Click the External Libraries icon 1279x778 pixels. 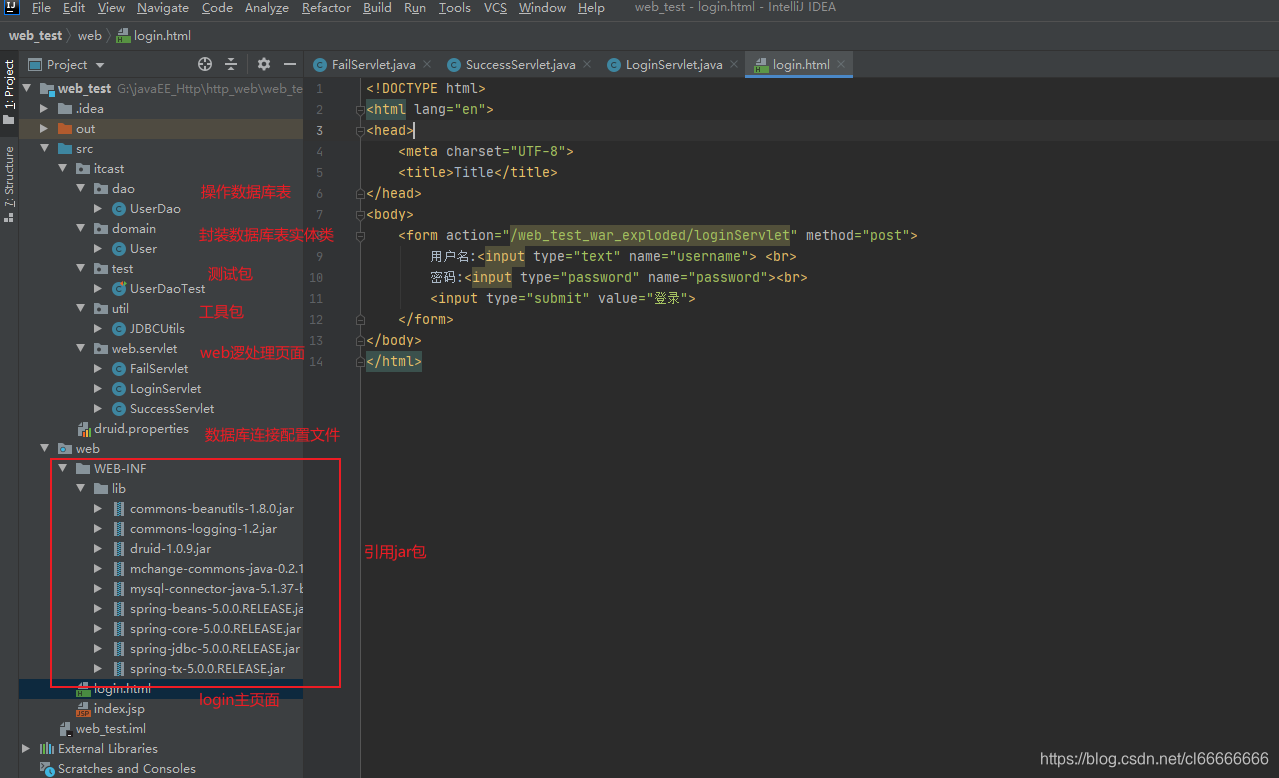[47, 749]
